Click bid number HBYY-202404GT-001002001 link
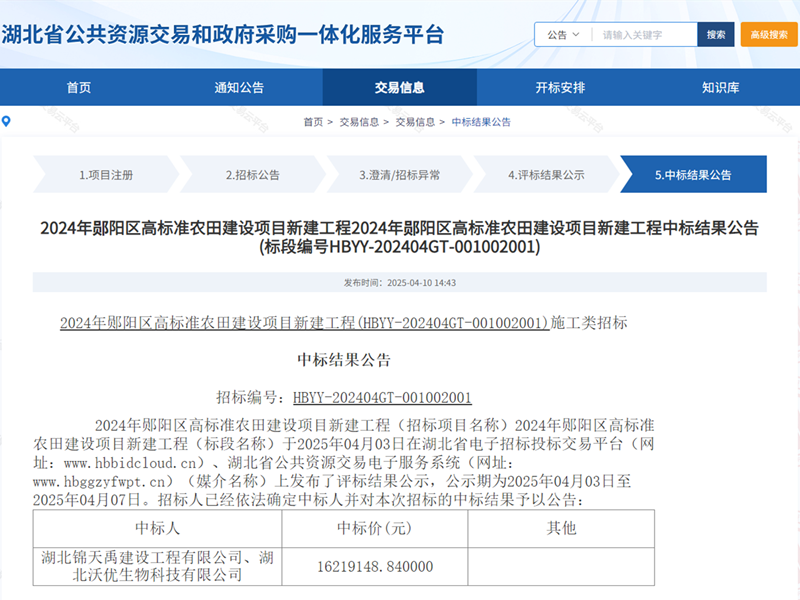800x600 pixels. tap(384, 397)
